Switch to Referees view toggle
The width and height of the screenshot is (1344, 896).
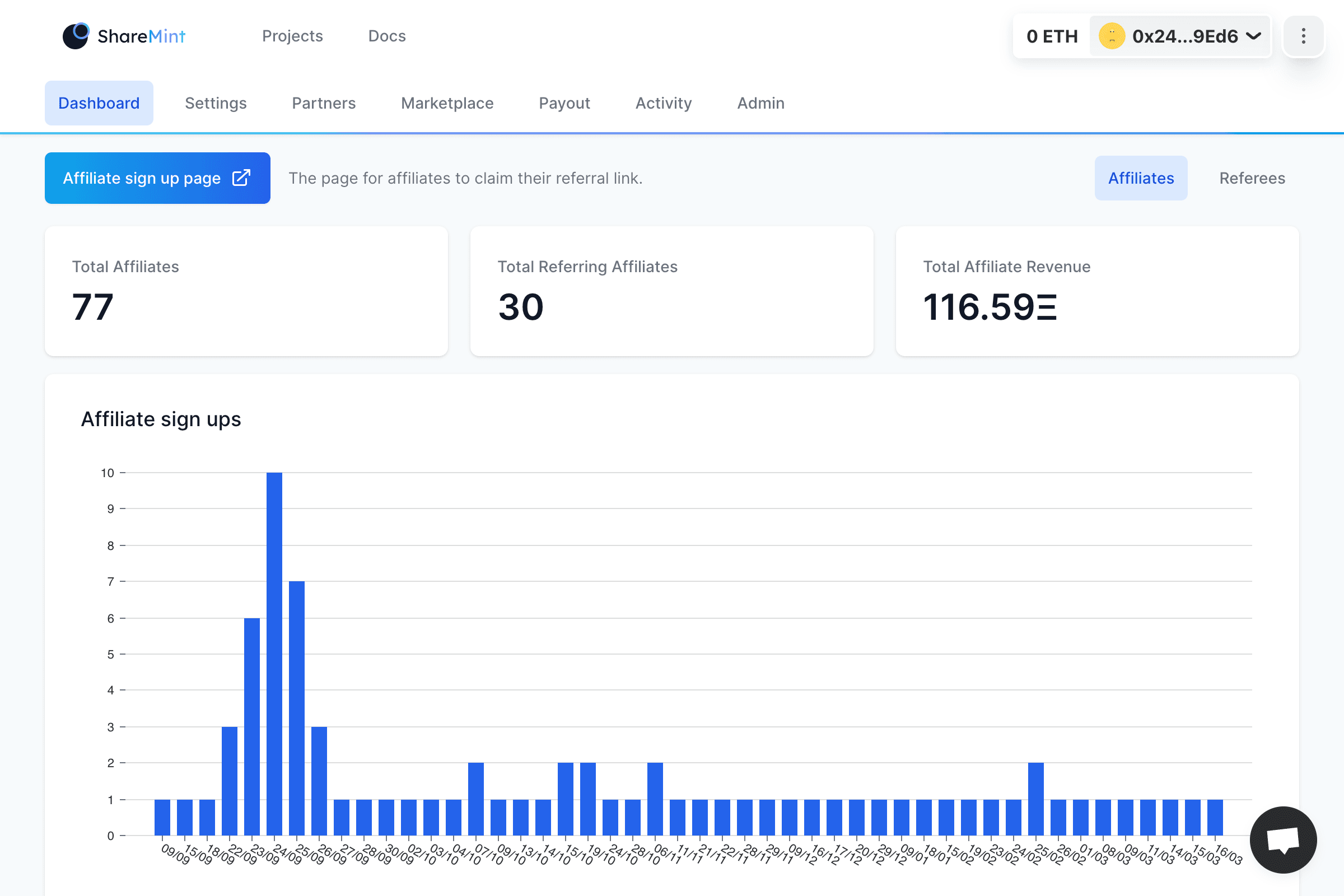[x=1252, y=178]
